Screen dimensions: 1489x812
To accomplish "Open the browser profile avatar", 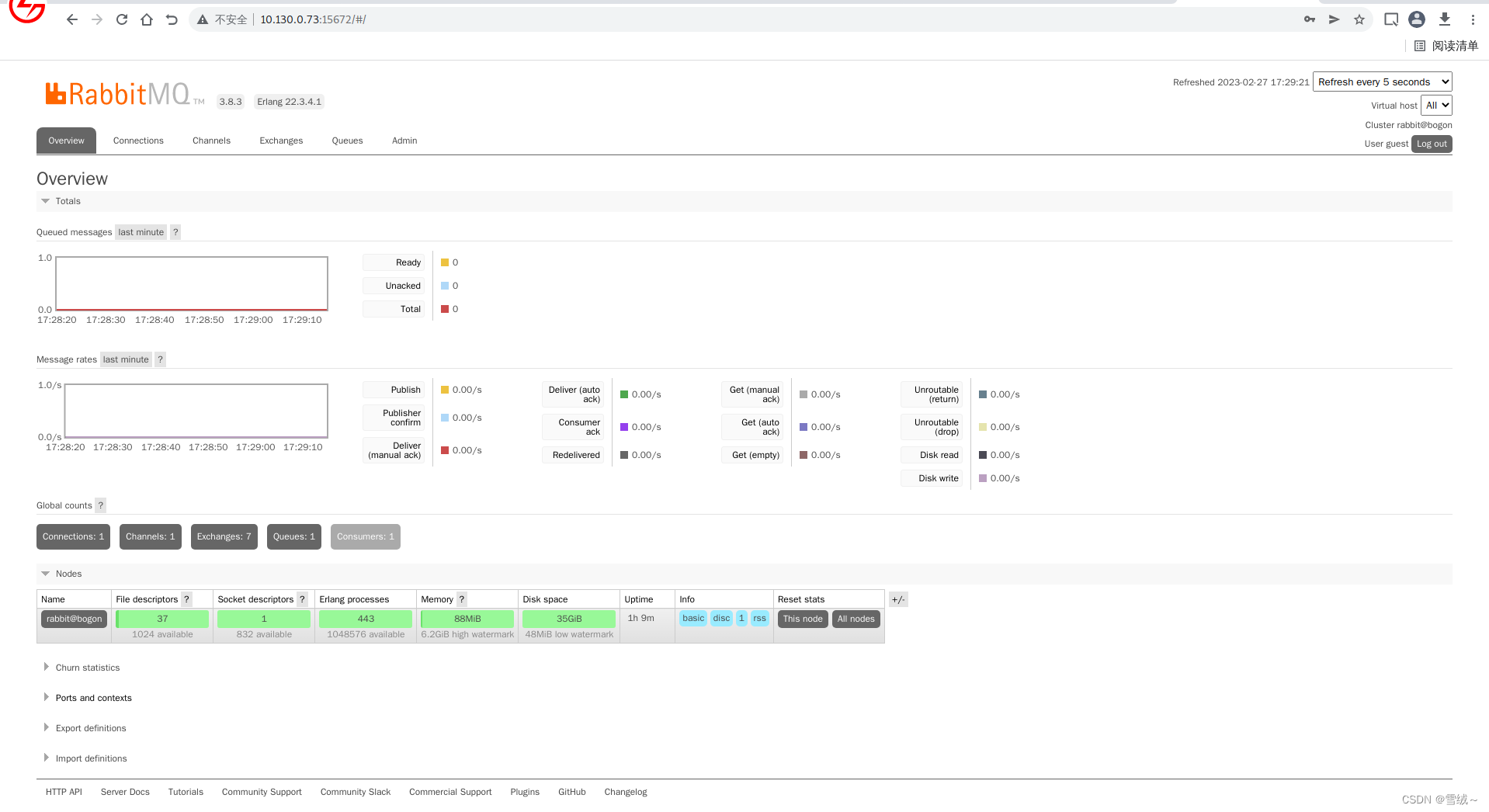I will click(1417, 19).
